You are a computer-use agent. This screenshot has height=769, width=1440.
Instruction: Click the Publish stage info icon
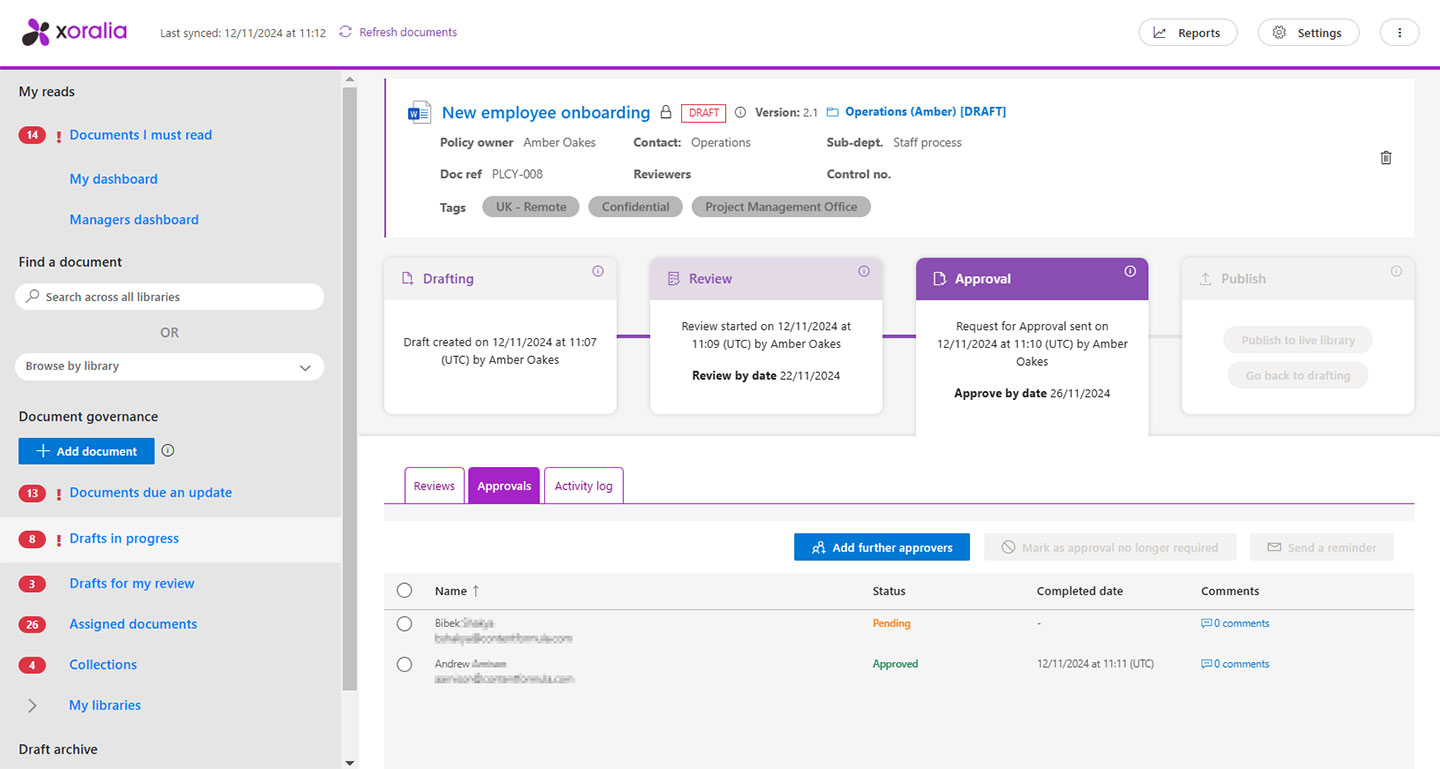pyautogui.click(x=1396, y=271)
